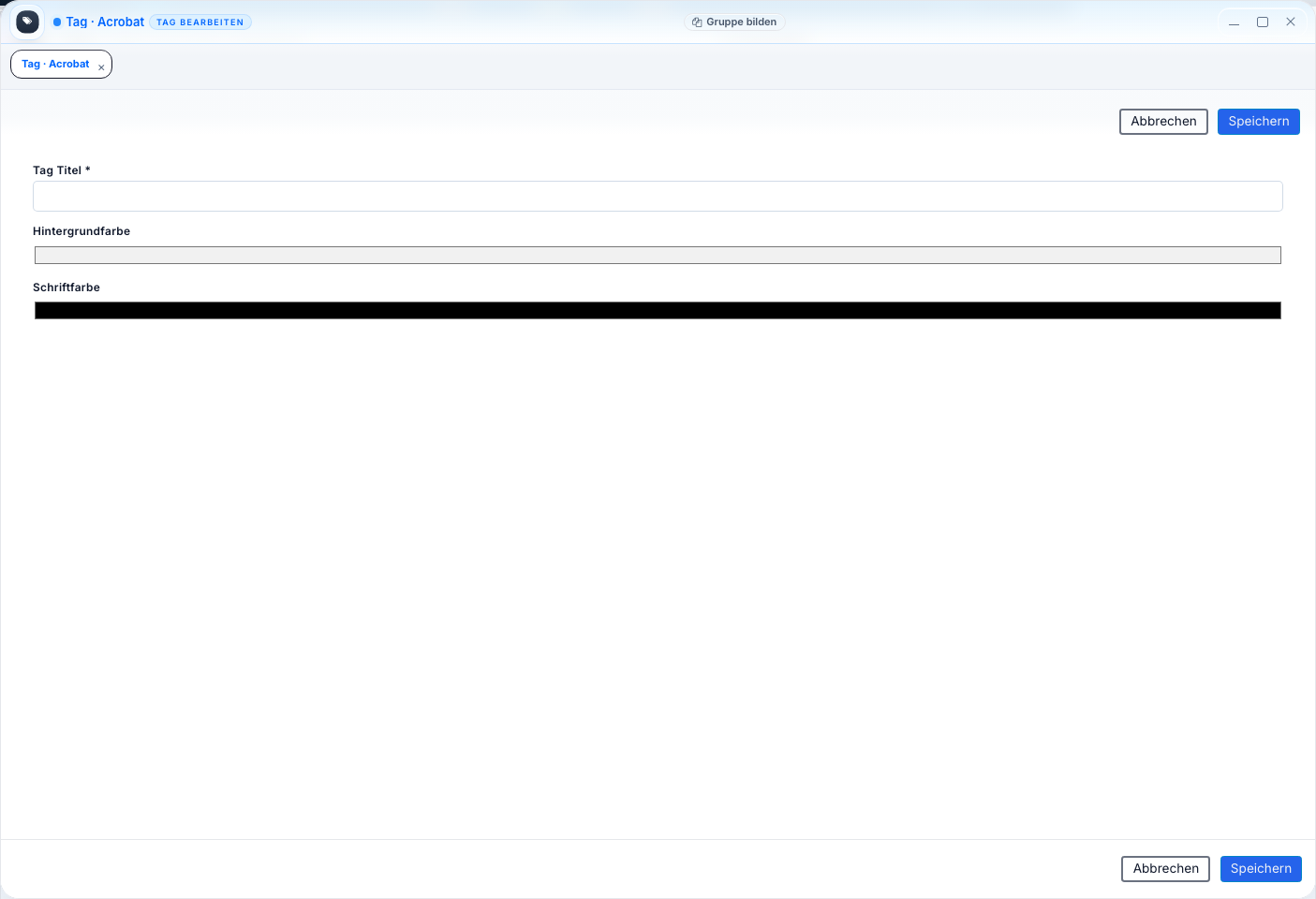Click the blue status dot before the title
The width and height of the screenshot is (1316, 899).
[57, 22]
